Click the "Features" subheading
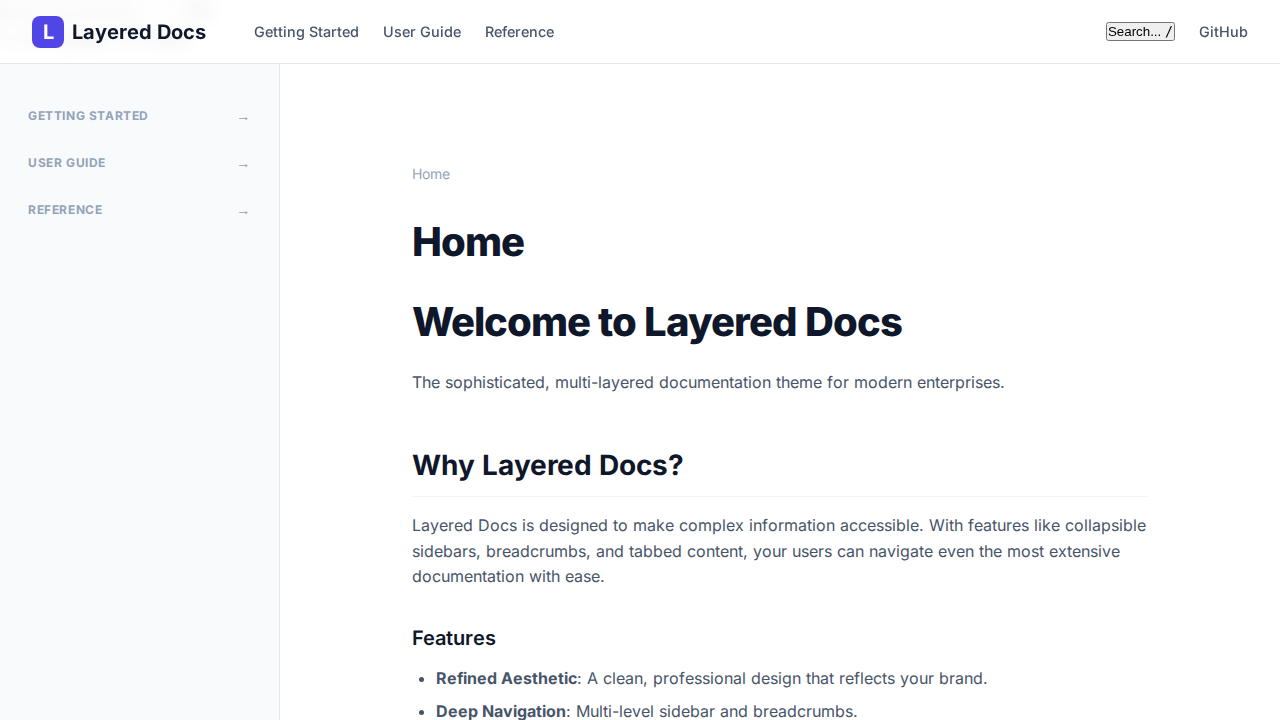This screenshot has width=1280, height=720. [x=453, y=638]
